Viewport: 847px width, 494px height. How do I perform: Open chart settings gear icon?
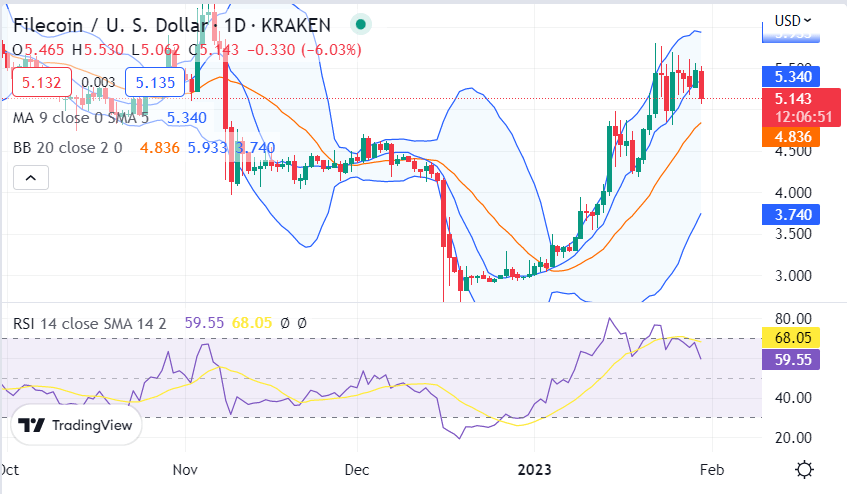804,469
